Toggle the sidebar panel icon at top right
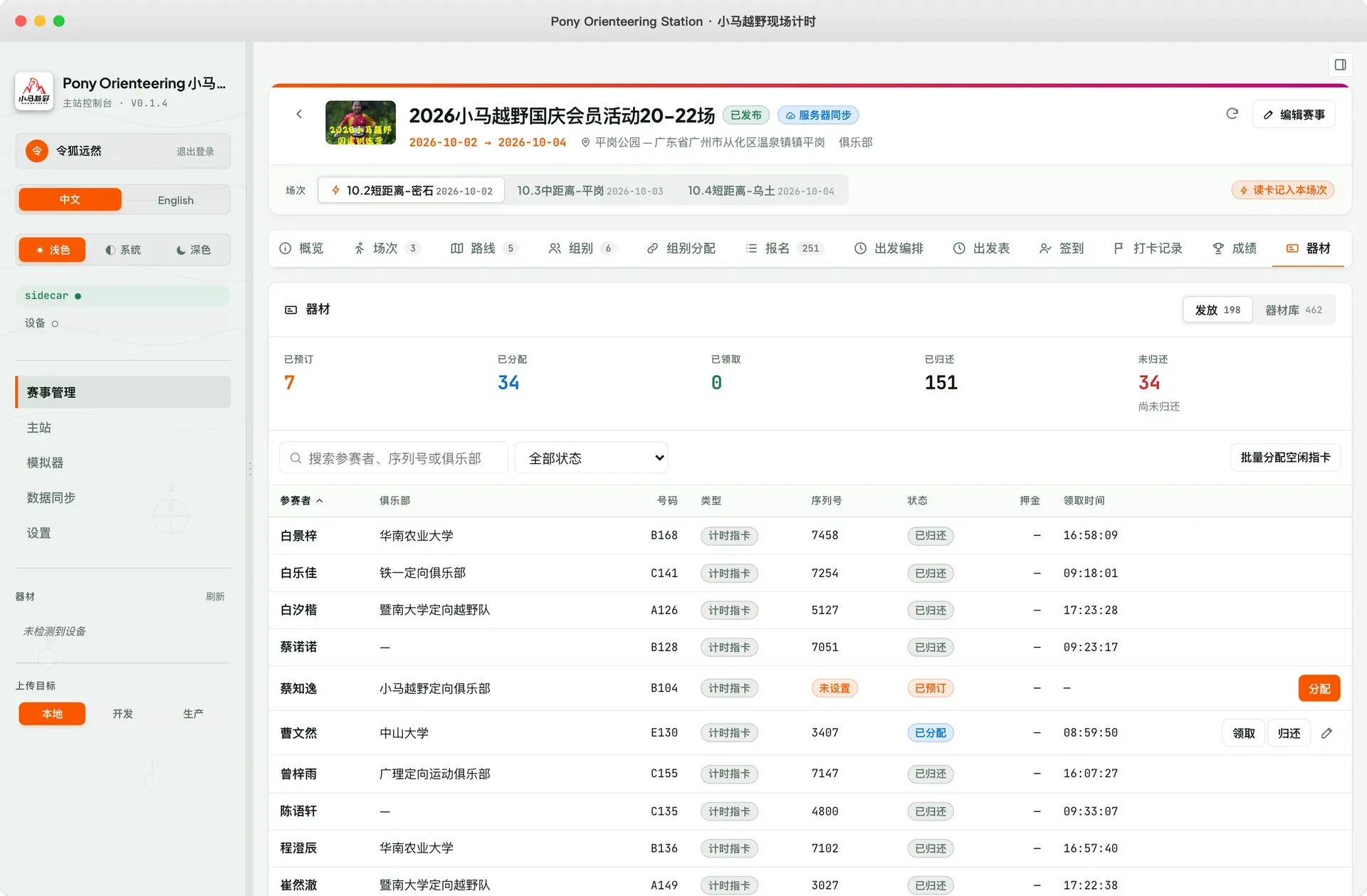 point(1340,65)
